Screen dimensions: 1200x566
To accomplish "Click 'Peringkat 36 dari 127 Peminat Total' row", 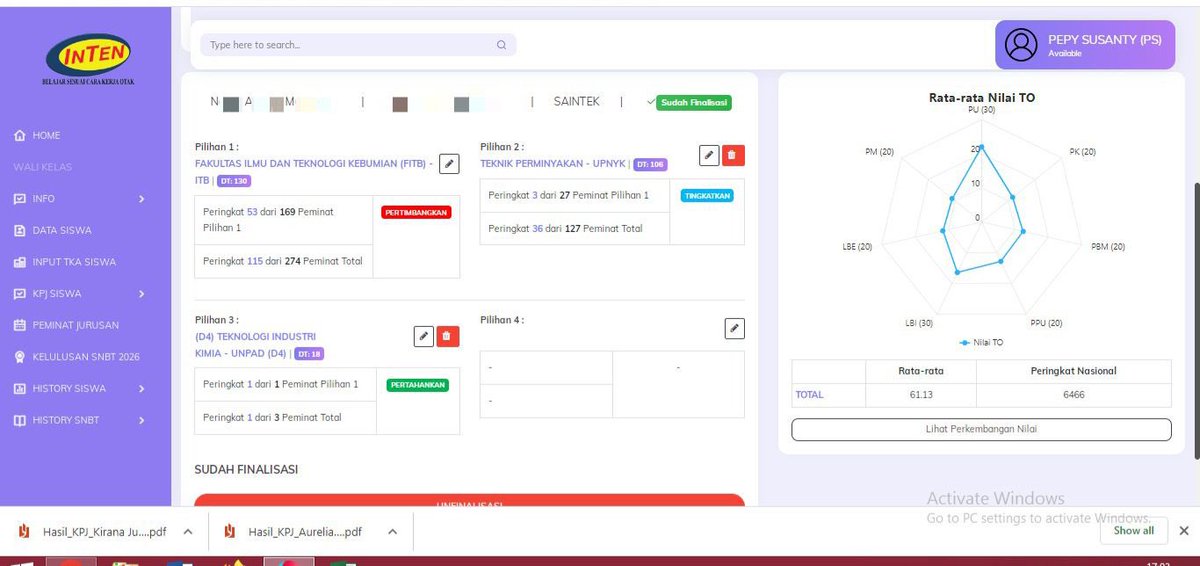I will 575,228.
